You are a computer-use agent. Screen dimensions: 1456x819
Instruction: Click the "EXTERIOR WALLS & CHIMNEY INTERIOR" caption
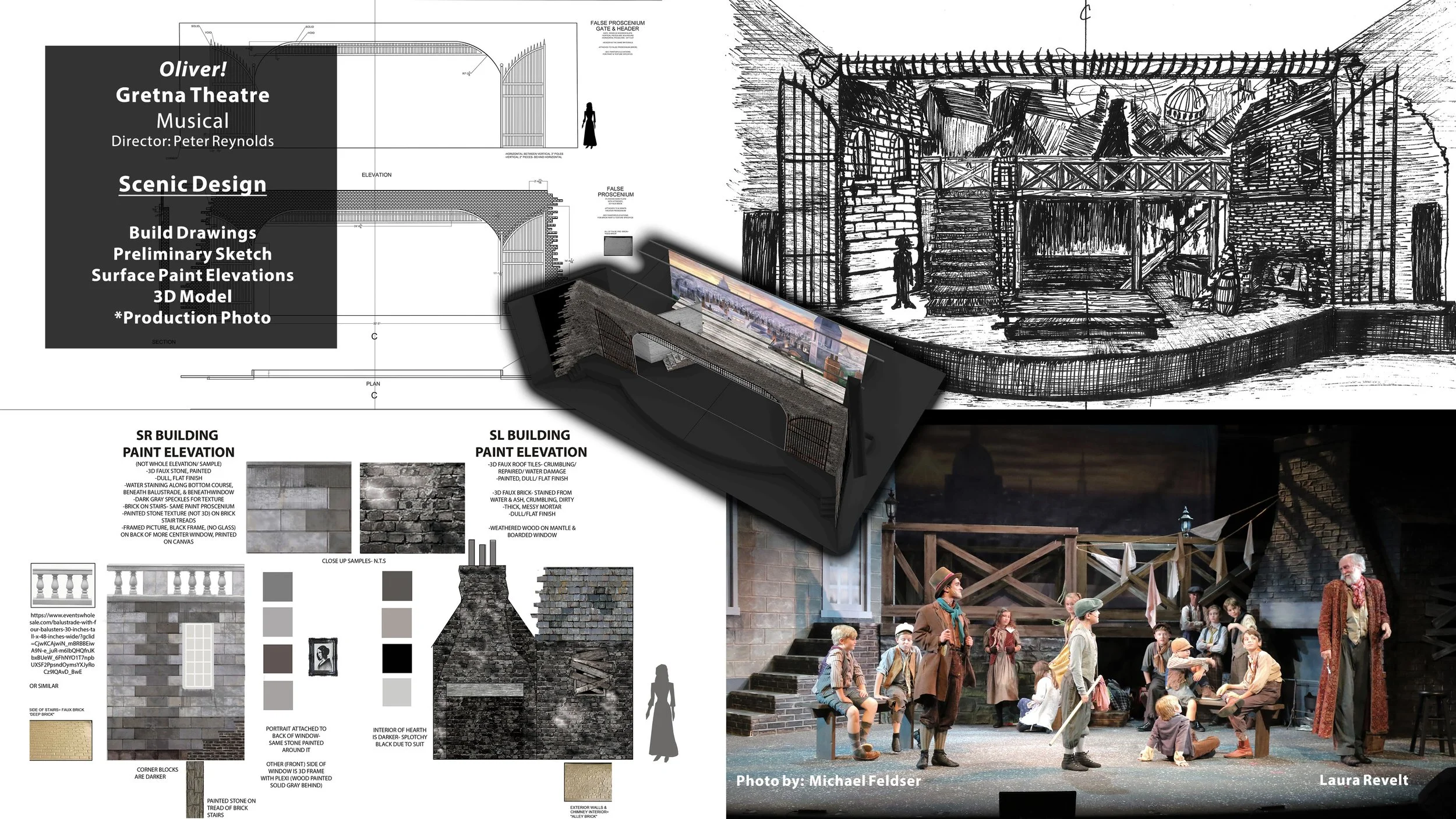[588, 813]
